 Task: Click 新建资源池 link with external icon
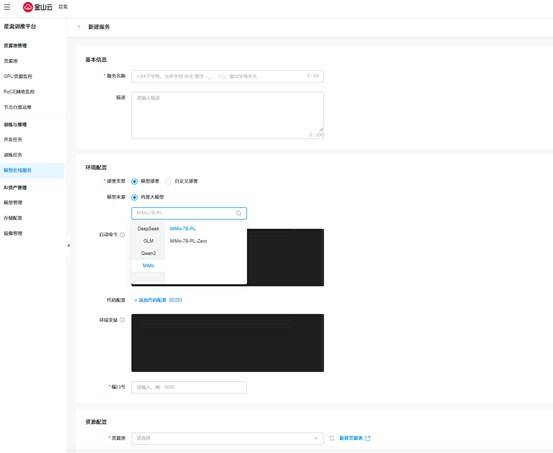point(355,438)
